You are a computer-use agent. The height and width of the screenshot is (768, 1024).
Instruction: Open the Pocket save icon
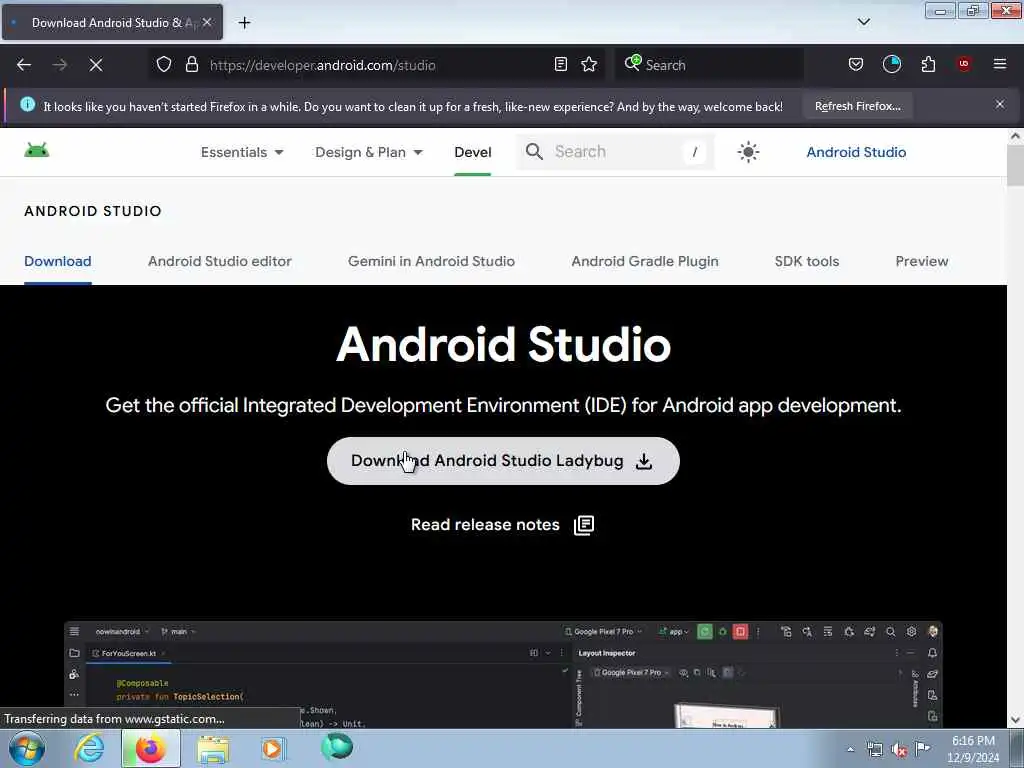pyautogui.click(x=856, y=64)
